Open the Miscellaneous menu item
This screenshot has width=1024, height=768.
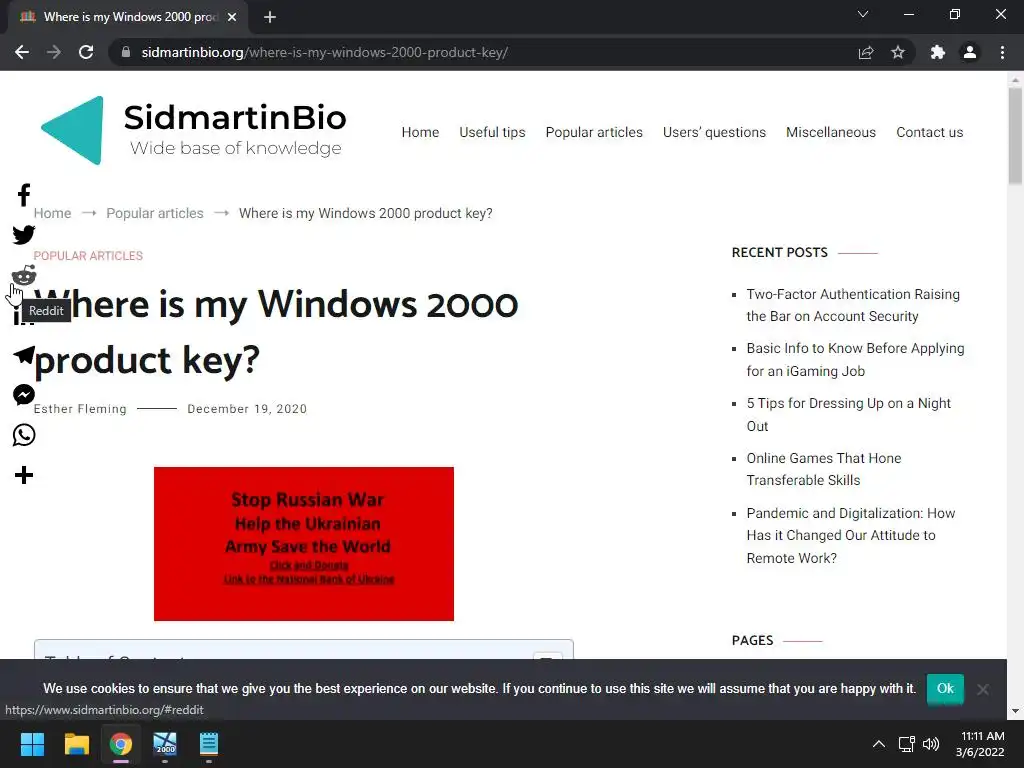click(831, 132)
